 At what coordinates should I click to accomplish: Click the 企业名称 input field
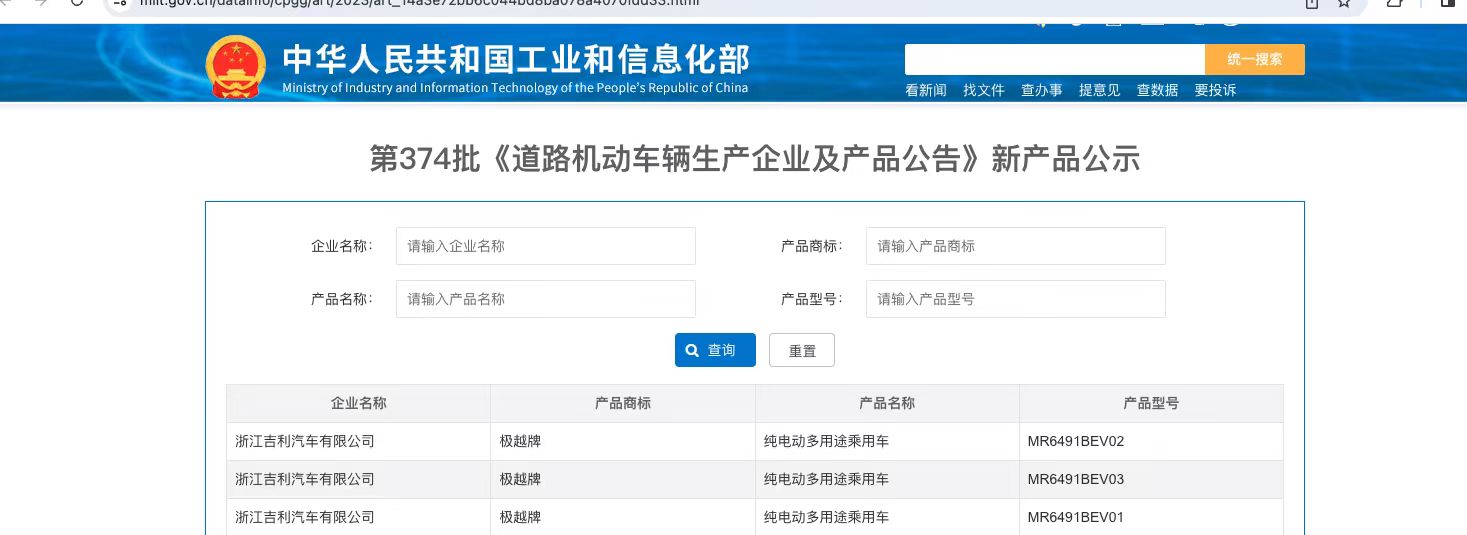[545, 246]
